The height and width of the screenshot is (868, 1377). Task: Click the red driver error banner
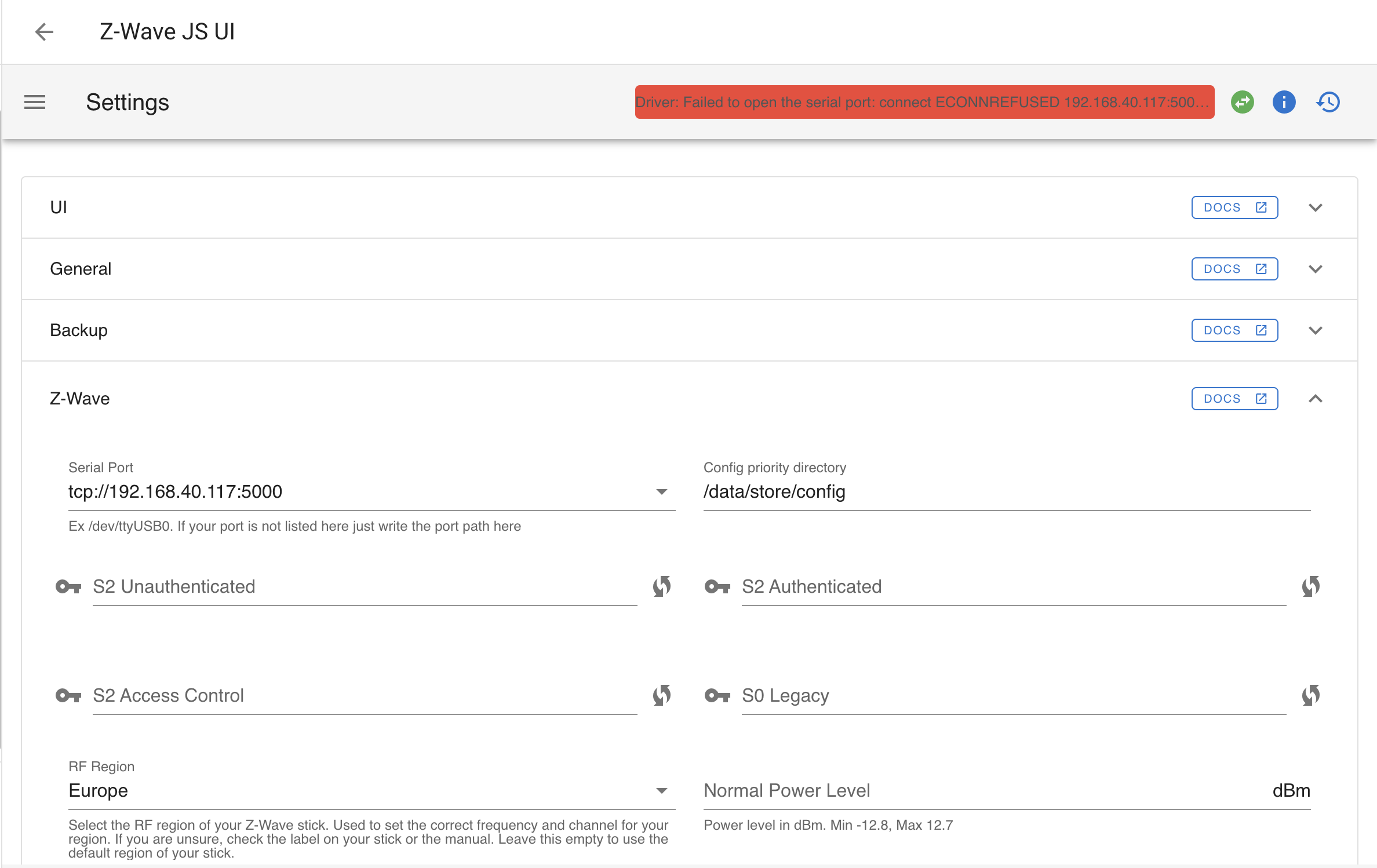[924, 103]
